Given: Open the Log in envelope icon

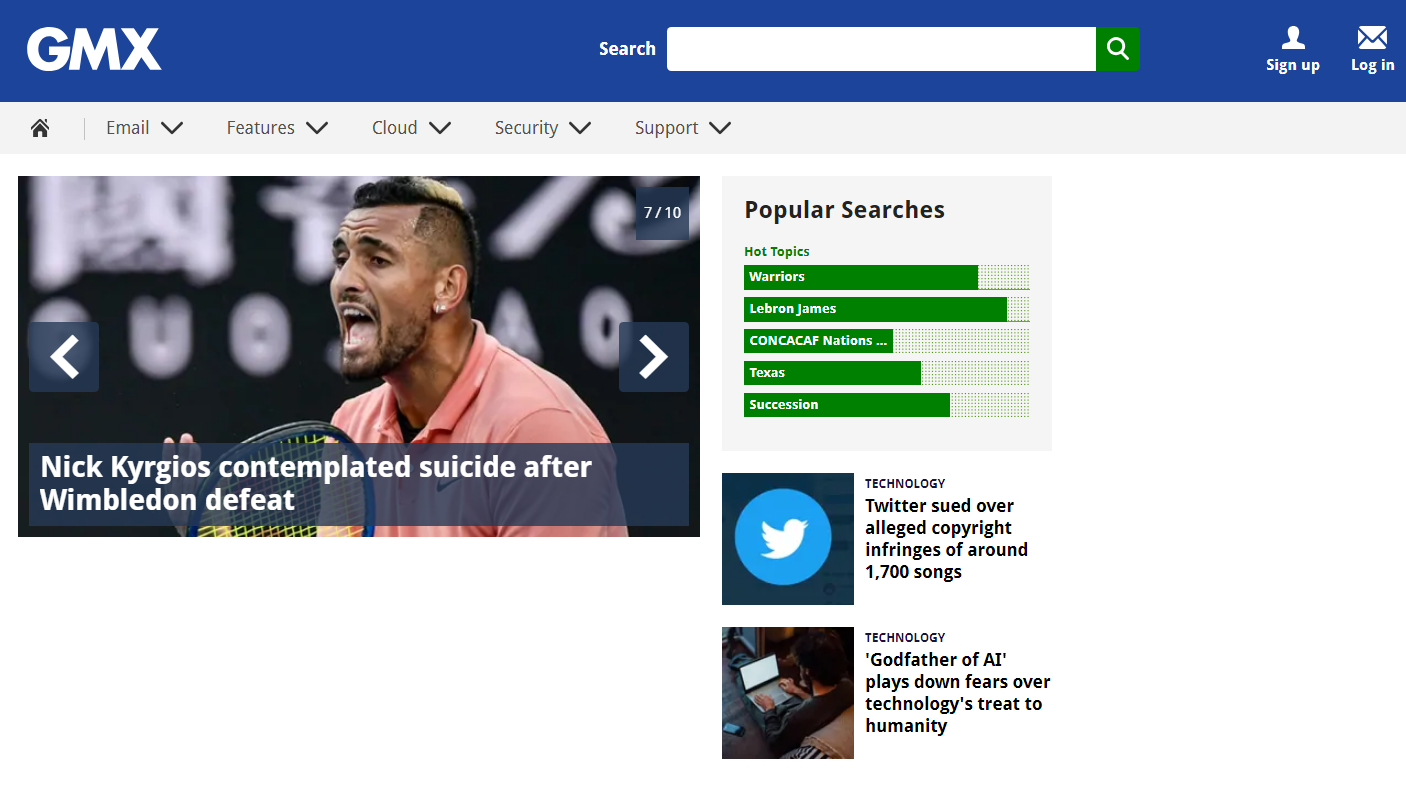Looking at the screenshot, I should pos(1372,38).
